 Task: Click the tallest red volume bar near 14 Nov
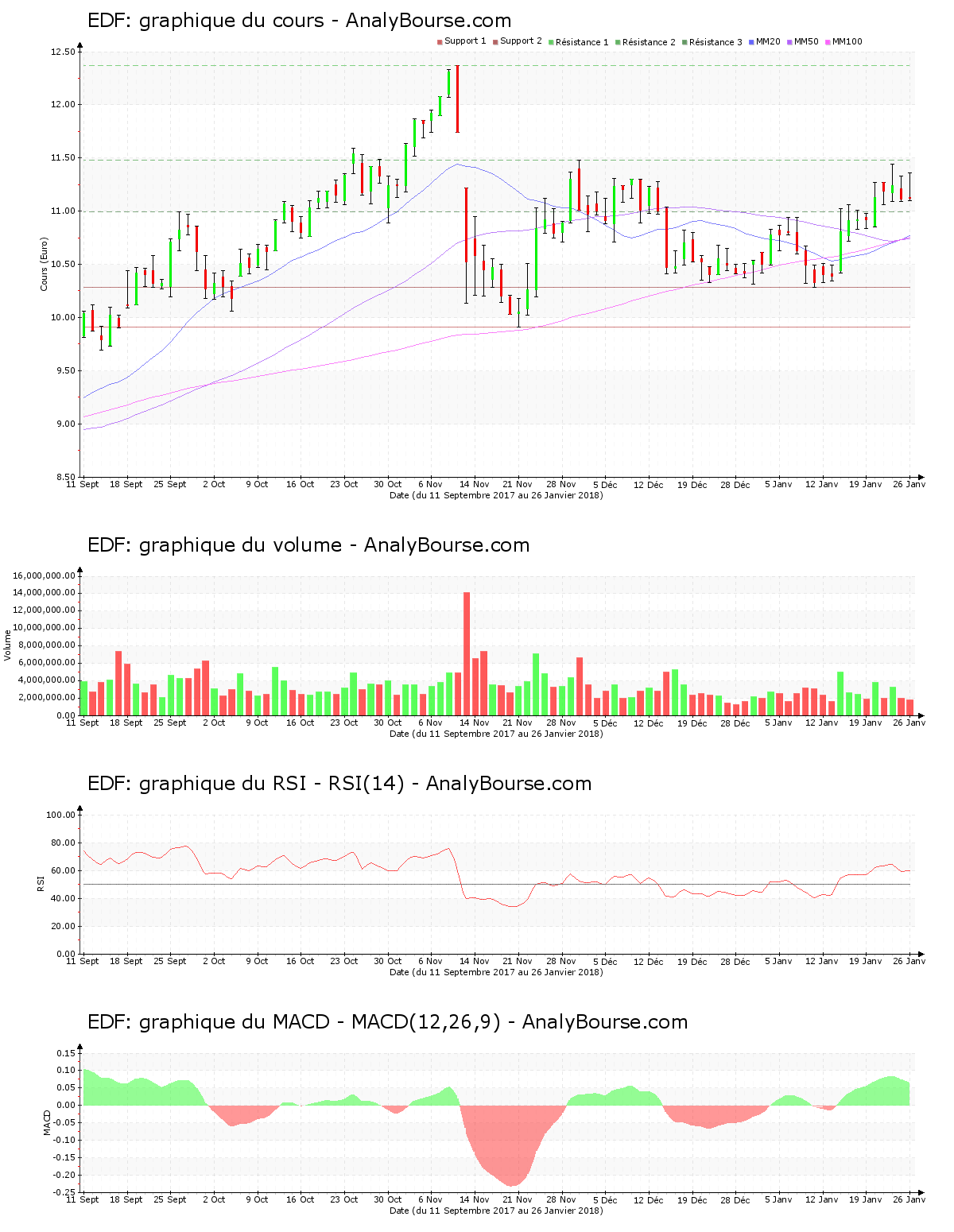[x=467, y=653]
